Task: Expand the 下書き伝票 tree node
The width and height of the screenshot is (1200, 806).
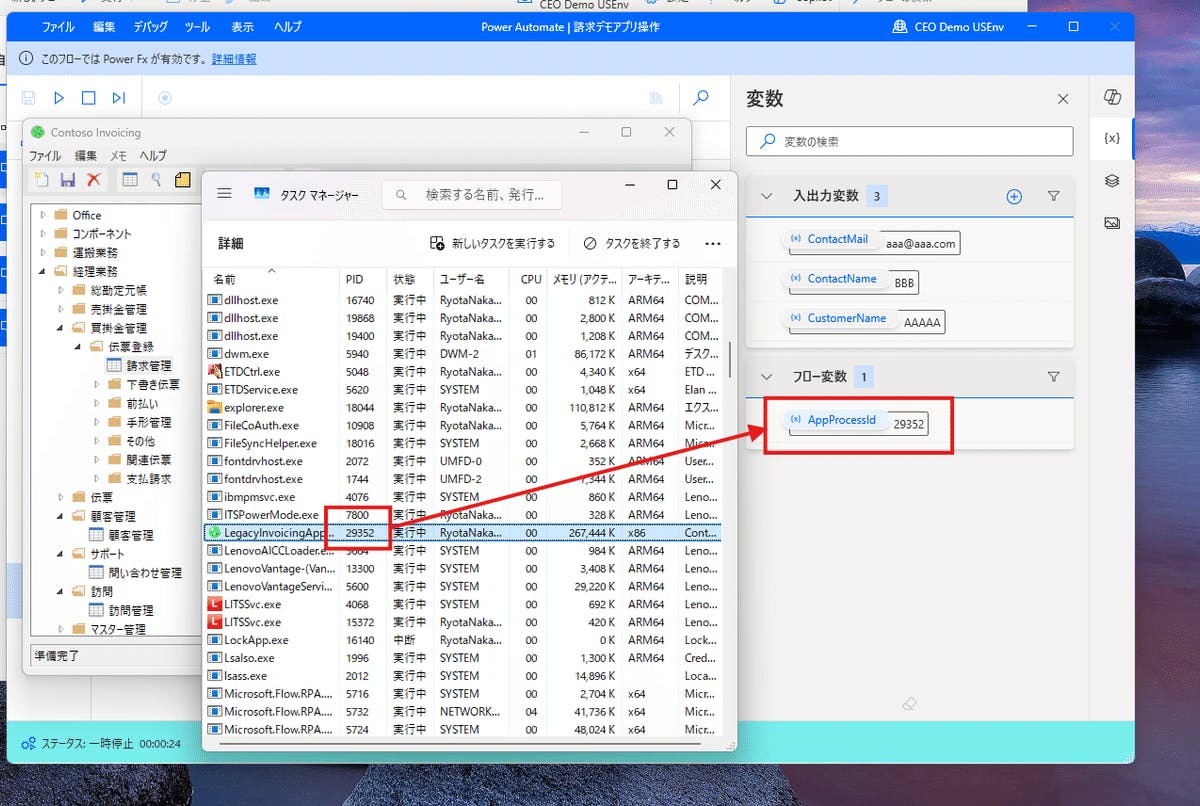Action: tap(97, 384)
